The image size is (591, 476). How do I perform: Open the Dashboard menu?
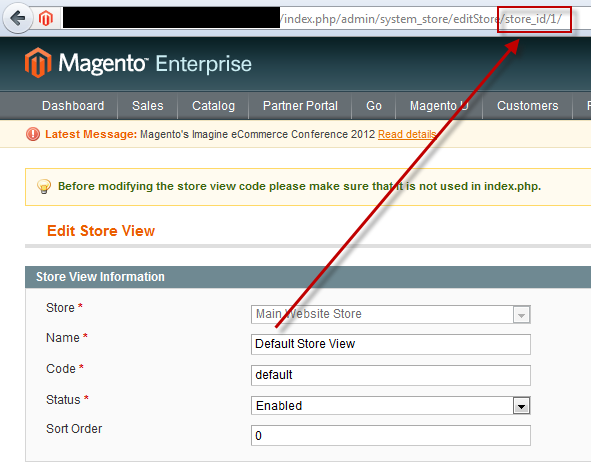click(x=73, y=106)
